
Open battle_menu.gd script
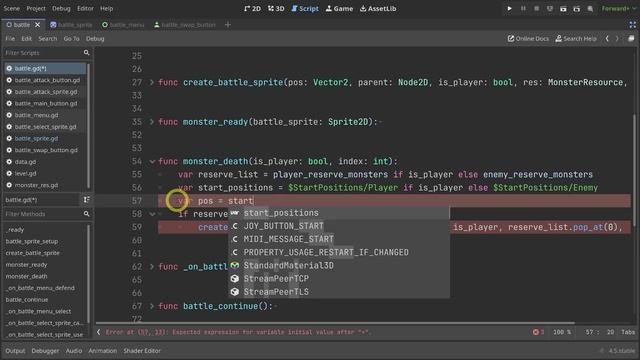45,115
